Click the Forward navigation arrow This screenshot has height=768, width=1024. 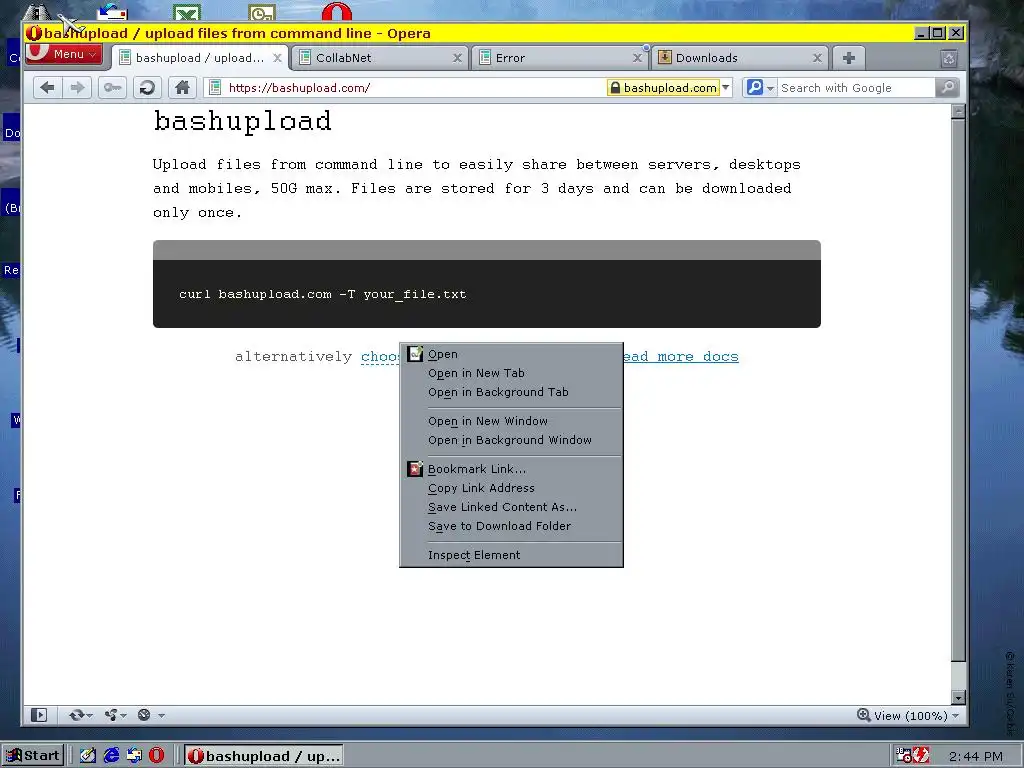pos(77,88)
